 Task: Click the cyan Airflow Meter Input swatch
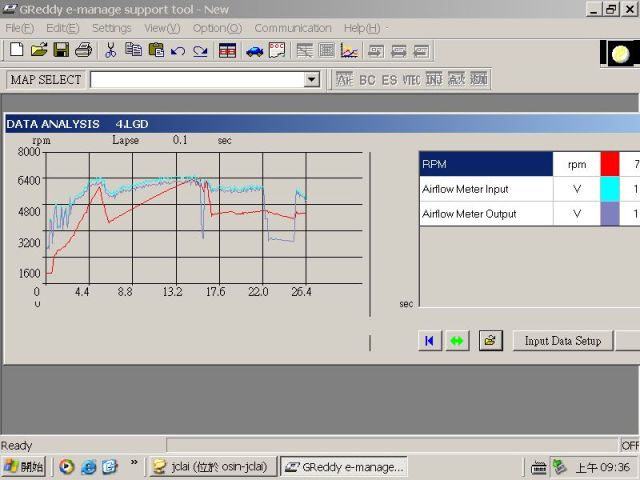(x=610, y=189)
